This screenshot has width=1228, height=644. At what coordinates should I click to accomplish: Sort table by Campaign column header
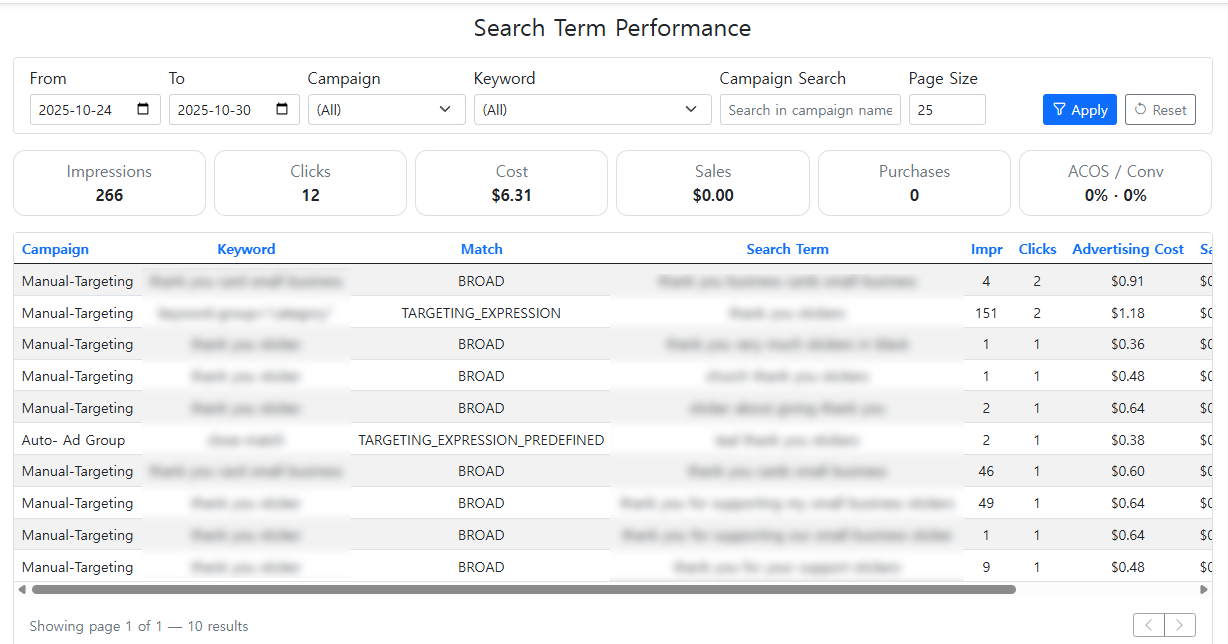pos(55,249)
